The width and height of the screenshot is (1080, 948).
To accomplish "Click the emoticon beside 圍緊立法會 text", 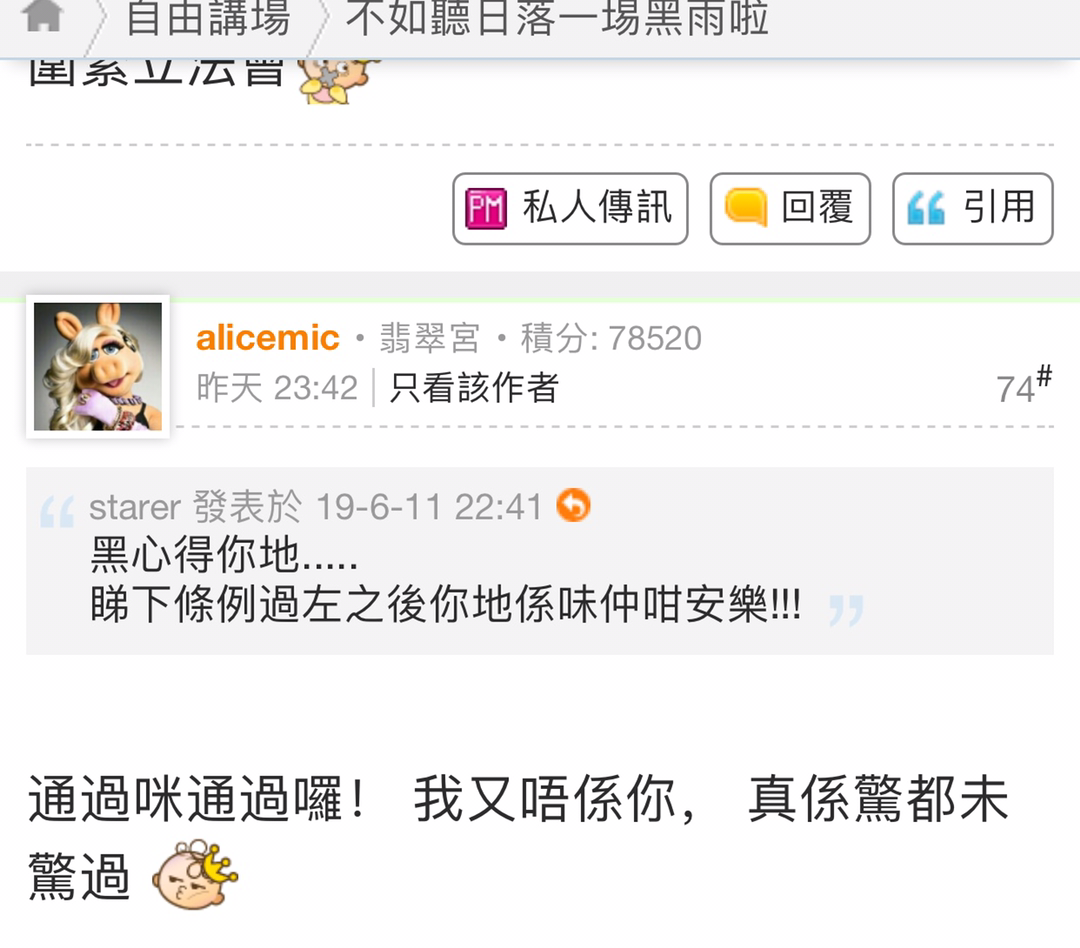I will pos(338,81).
